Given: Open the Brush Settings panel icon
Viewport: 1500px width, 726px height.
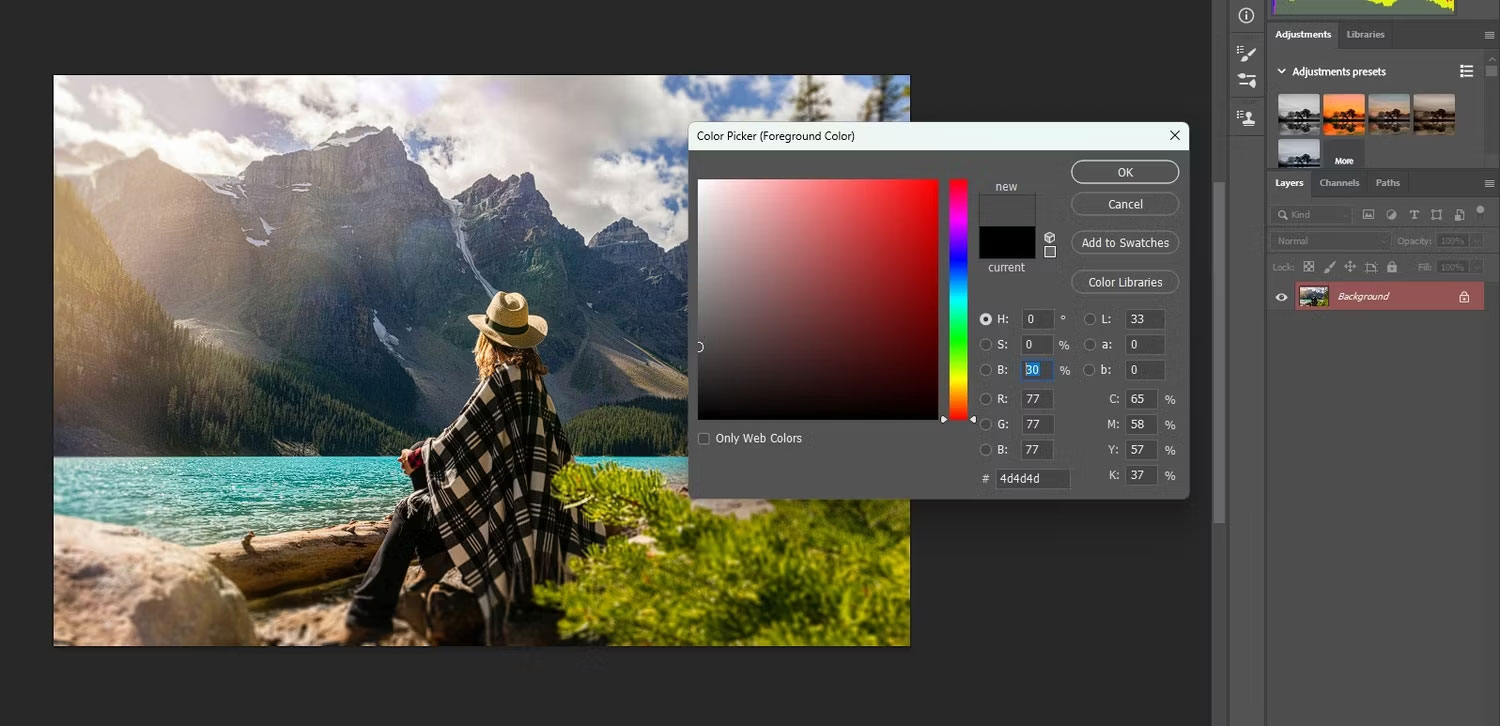Looking at the screenshot, I should [x=1246, y=52].
